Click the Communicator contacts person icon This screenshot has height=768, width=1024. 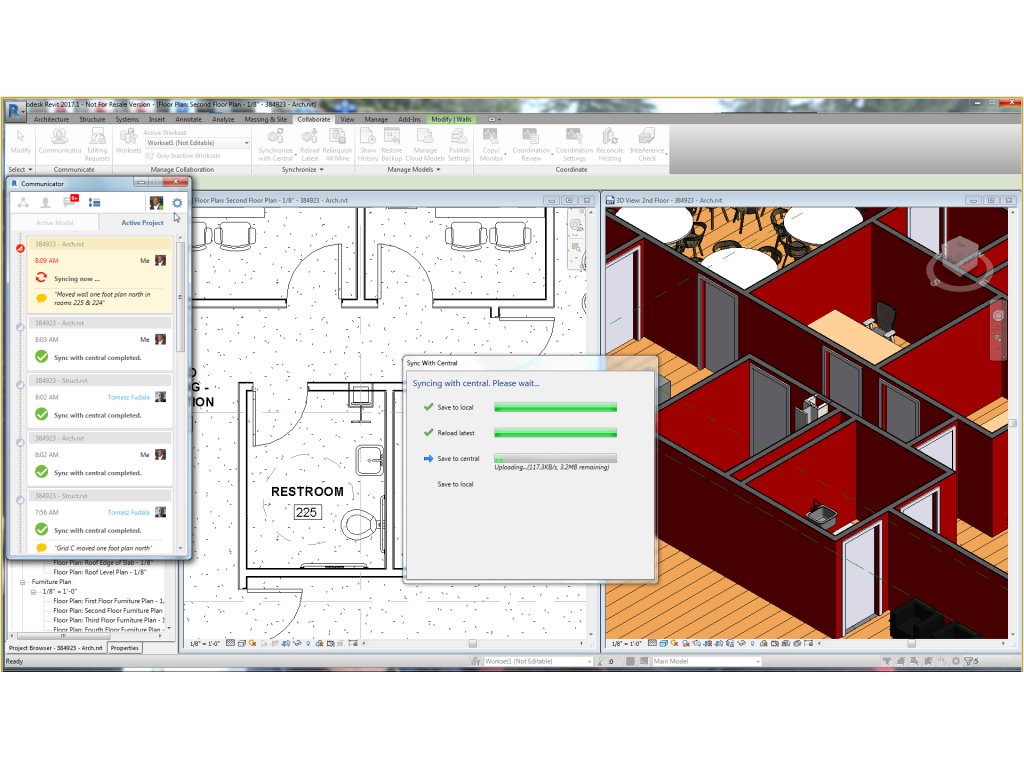[46, 202]
